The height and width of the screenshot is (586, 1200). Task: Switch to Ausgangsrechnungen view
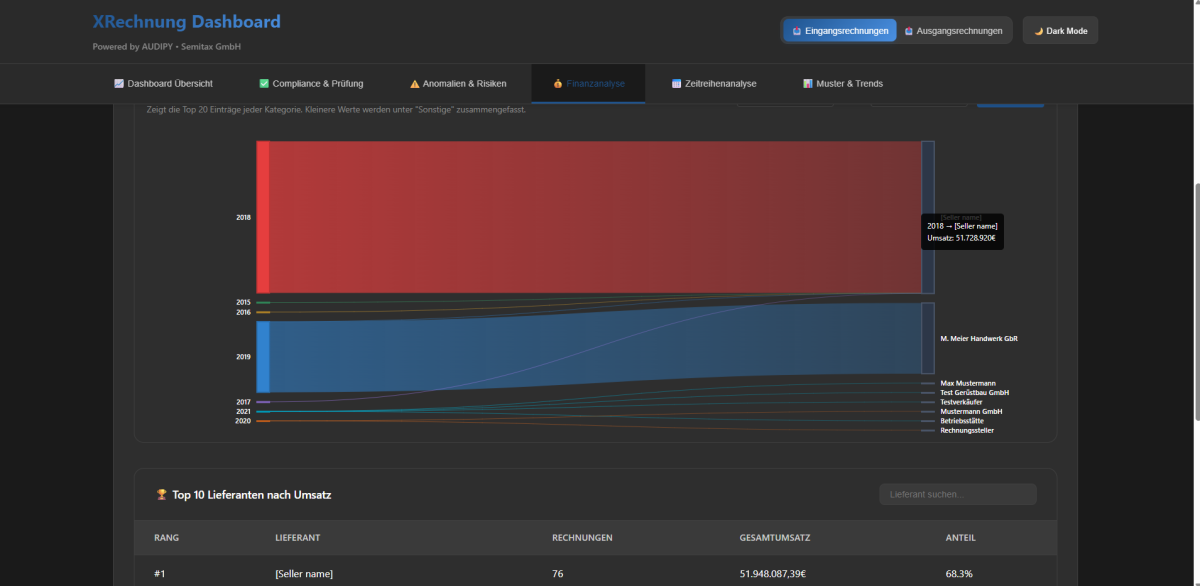[x=954, y=31]
